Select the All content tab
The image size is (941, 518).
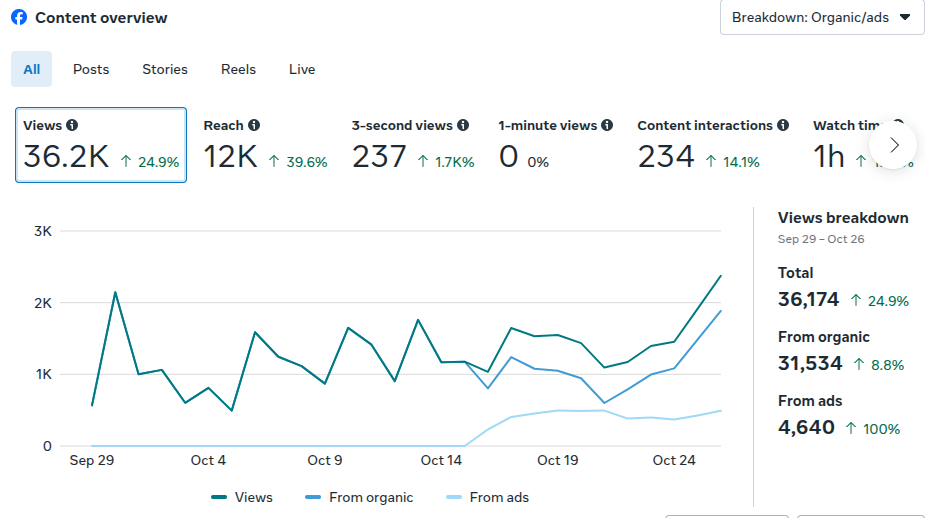click(x=32, y=69)
